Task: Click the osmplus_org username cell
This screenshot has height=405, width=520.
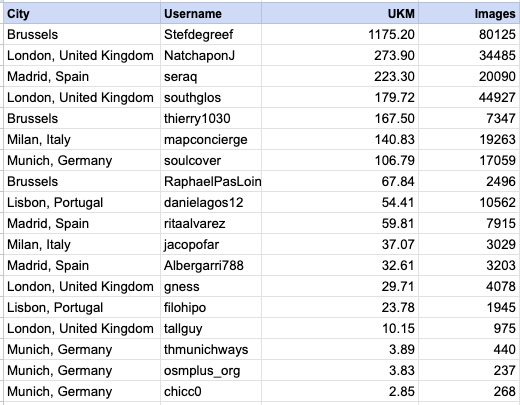Action: coord(211,370)
